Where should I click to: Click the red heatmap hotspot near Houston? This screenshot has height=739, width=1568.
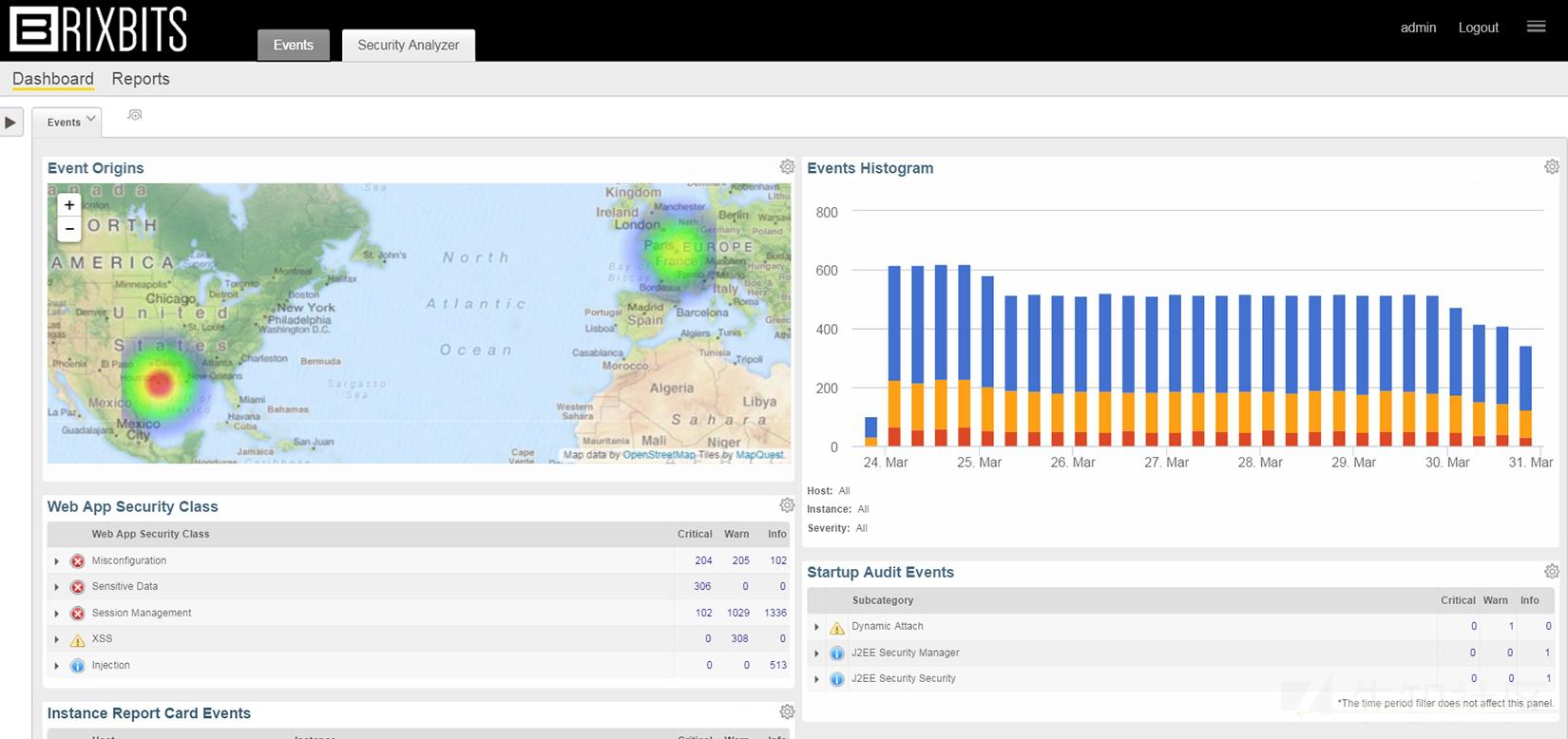(159, 384)
